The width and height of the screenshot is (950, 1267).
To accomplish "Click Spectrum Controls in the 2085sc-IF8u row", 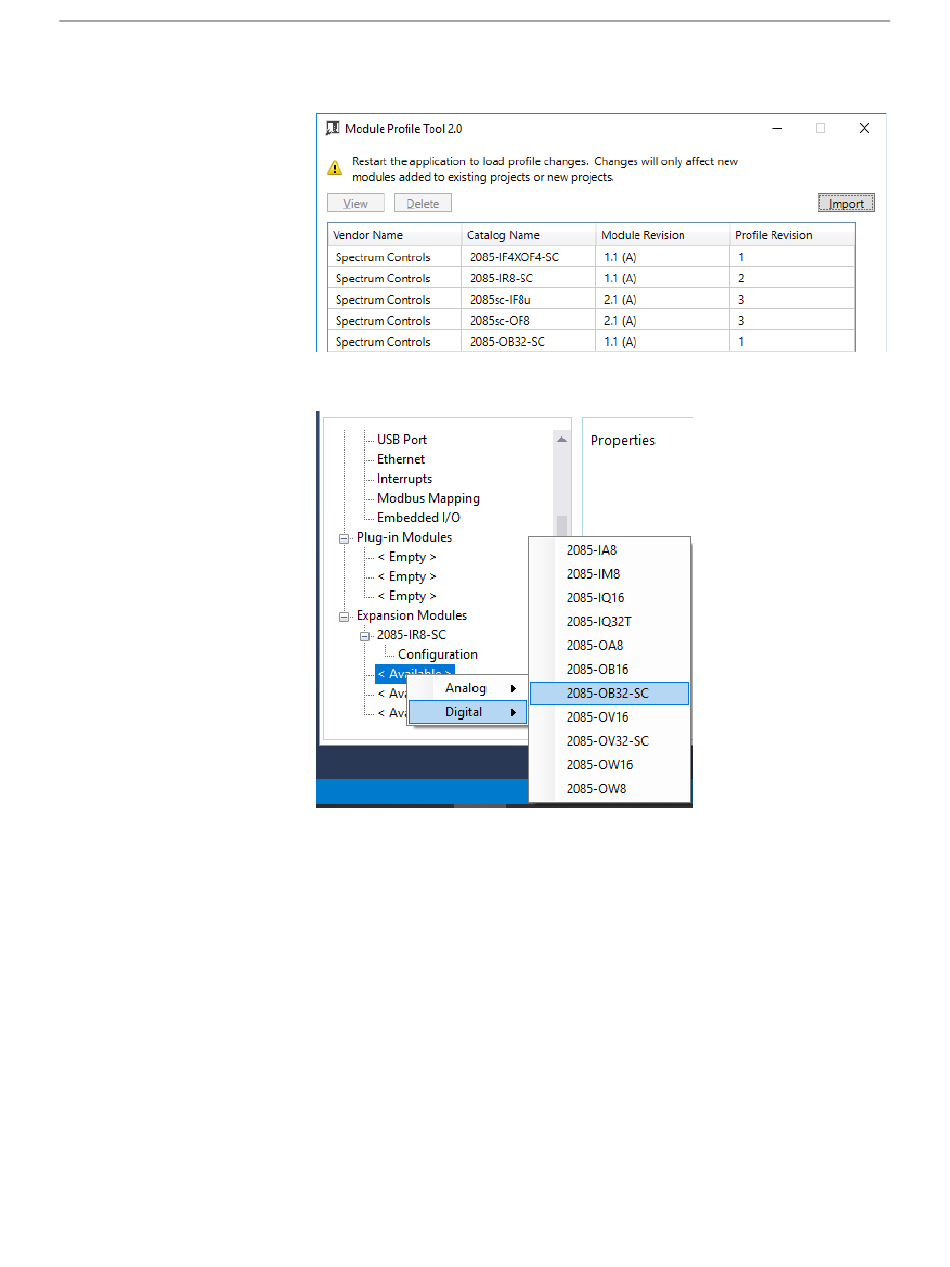I will [383, 299].
